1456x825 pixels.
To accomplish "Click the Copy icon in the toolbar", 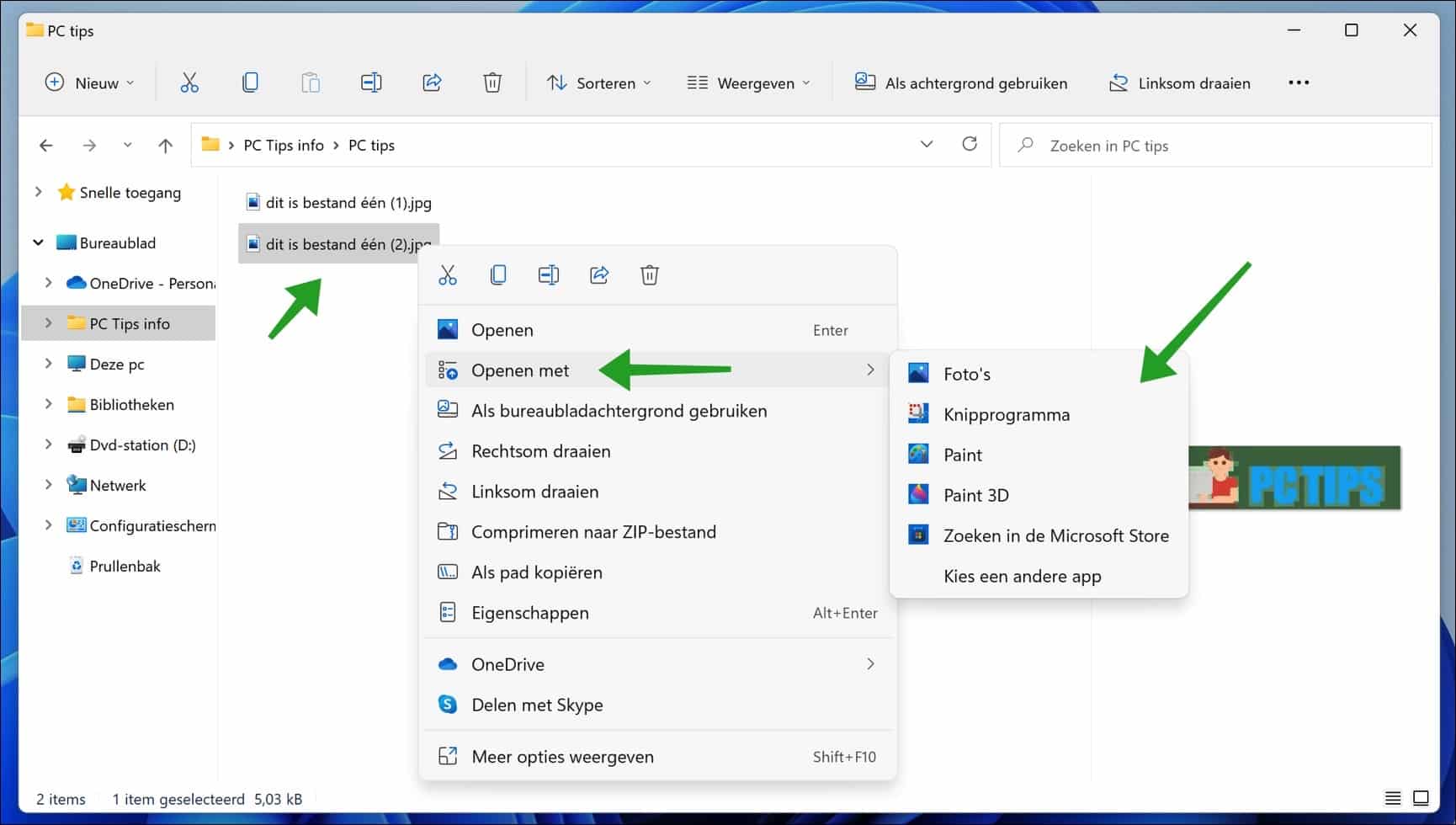I will pyautogui.click(x=250, y=82).
